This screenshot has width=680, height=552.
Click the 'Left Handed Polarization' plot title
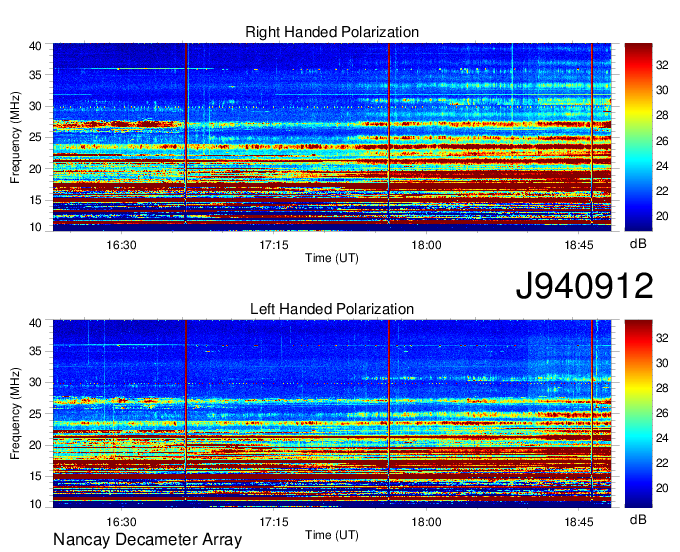tap(332, 309)
